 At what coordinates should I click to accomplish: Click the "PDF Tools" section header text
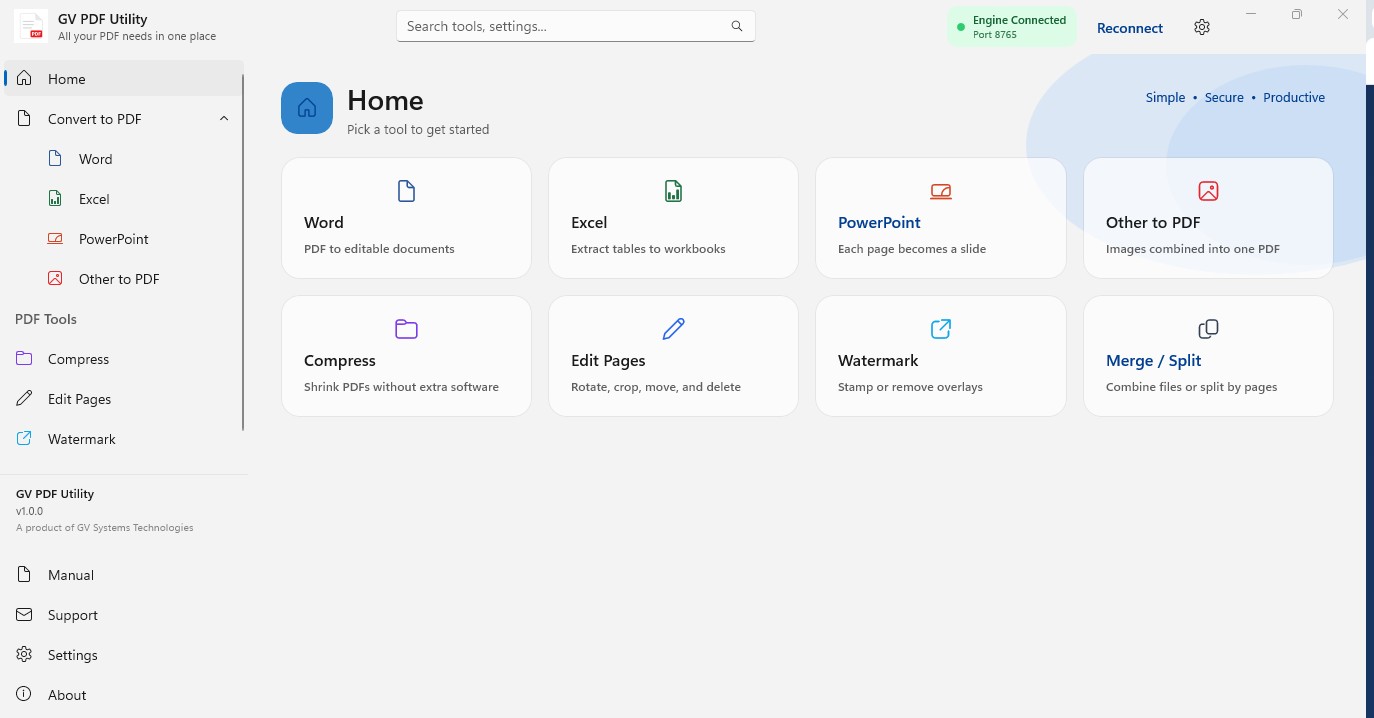pyautogui.click(x=46, y=319)
